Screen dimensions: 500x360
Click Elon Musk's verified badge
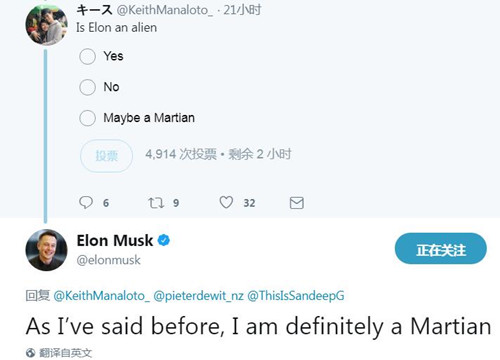click(x=164, y=240)
